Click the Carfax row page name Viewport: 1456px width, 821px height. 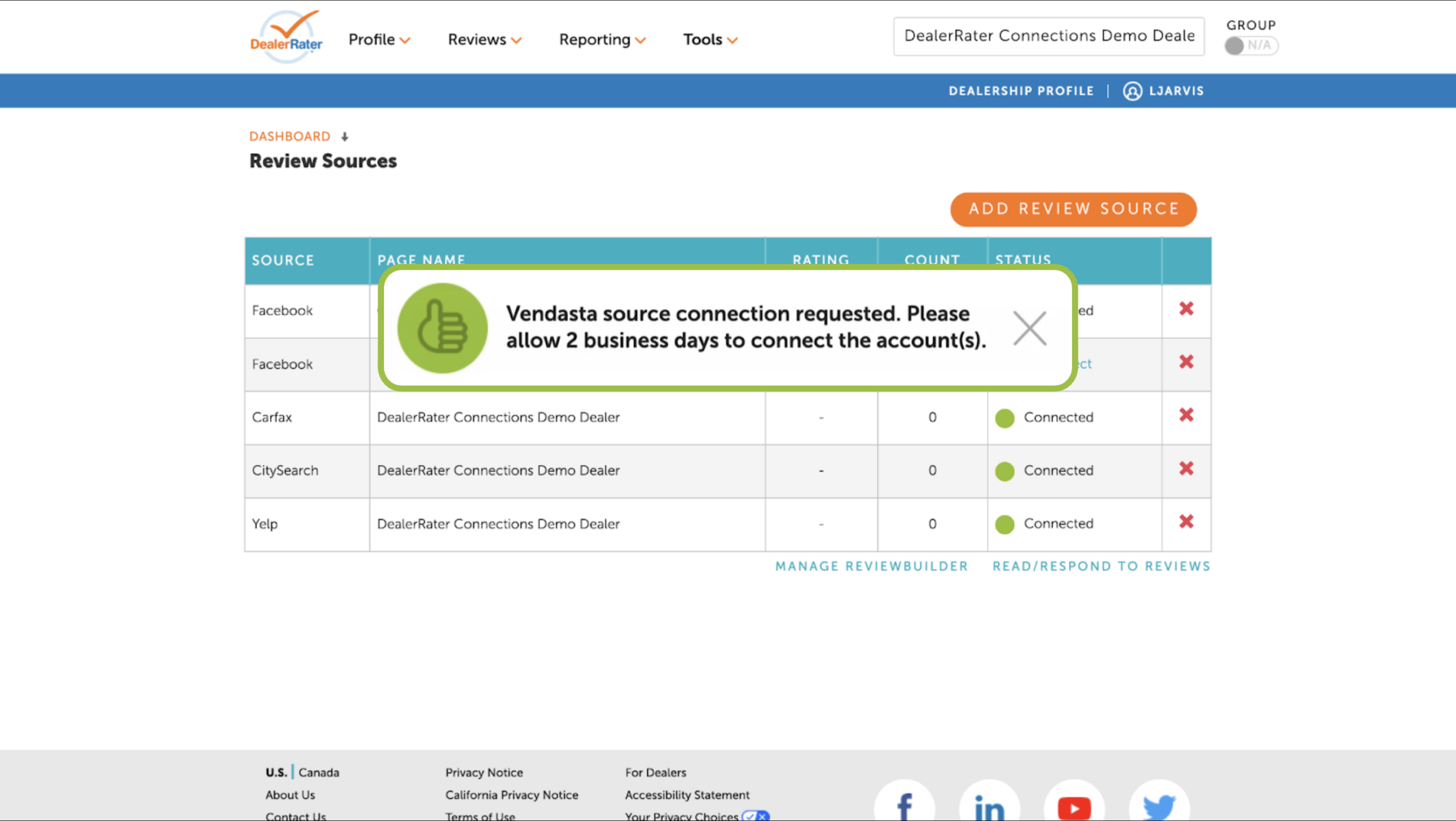pyautogui.click(x=498, y=418)
